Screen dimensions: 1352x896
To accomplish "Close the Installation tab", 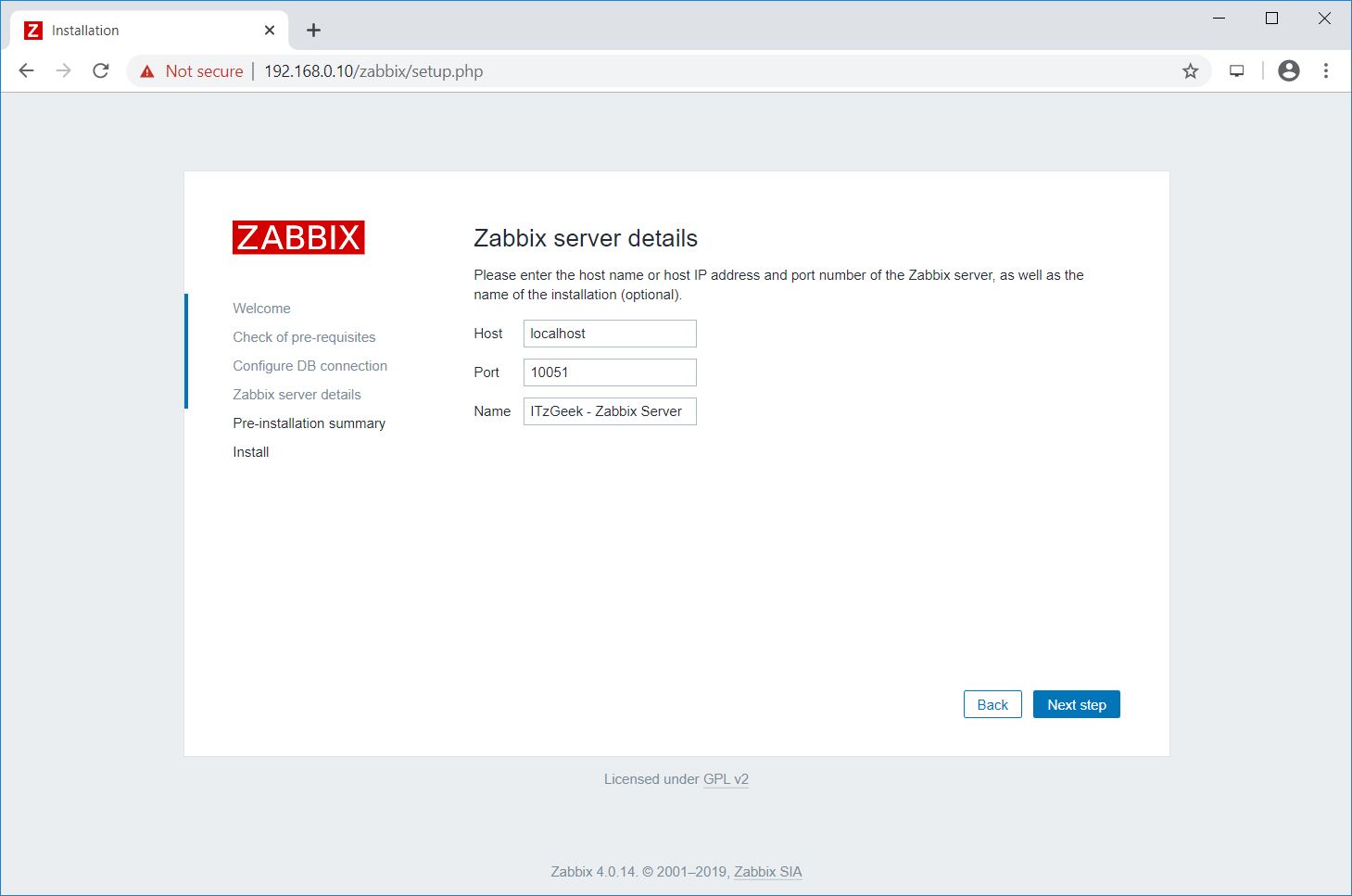I will tap(270, 31).
